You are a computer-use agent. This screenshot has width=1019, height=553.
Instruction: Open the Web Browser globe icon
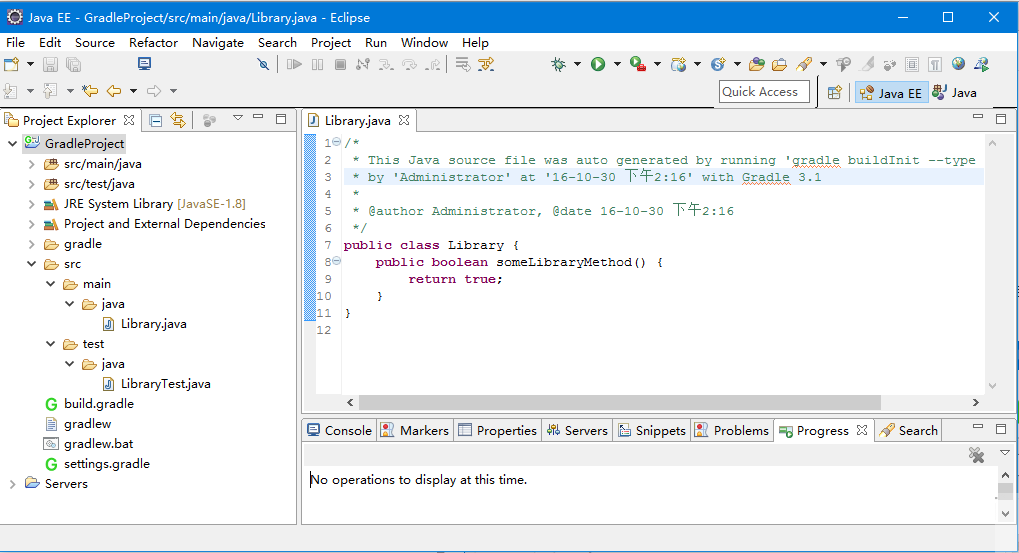(x=958, y=64)
